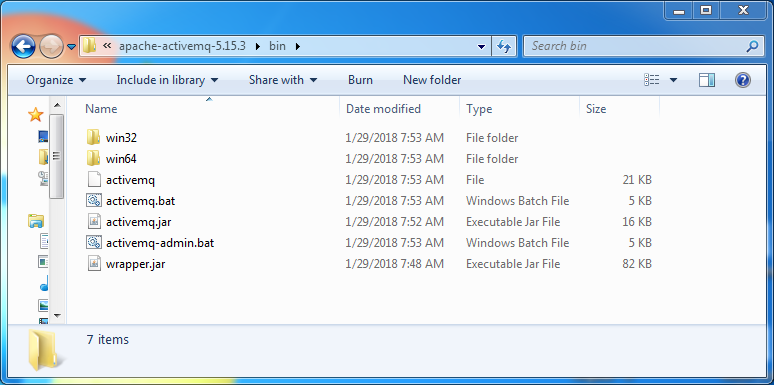
Task: Click the Burn toolbar button
Action: (360, 80)
